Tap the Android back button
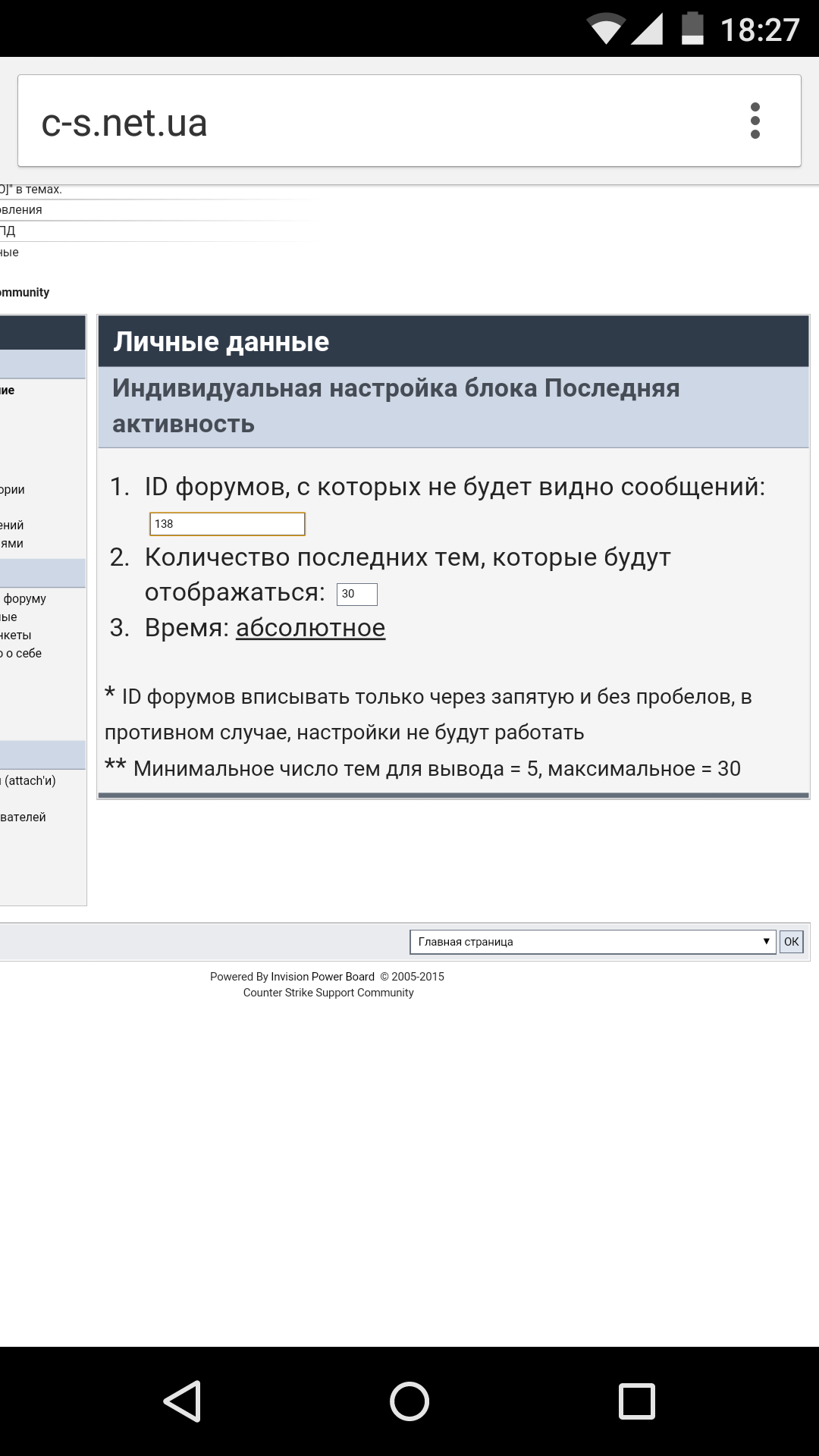Viewport: 819px width, 1456px height. pyautogui.click(x=182, y=1401)
